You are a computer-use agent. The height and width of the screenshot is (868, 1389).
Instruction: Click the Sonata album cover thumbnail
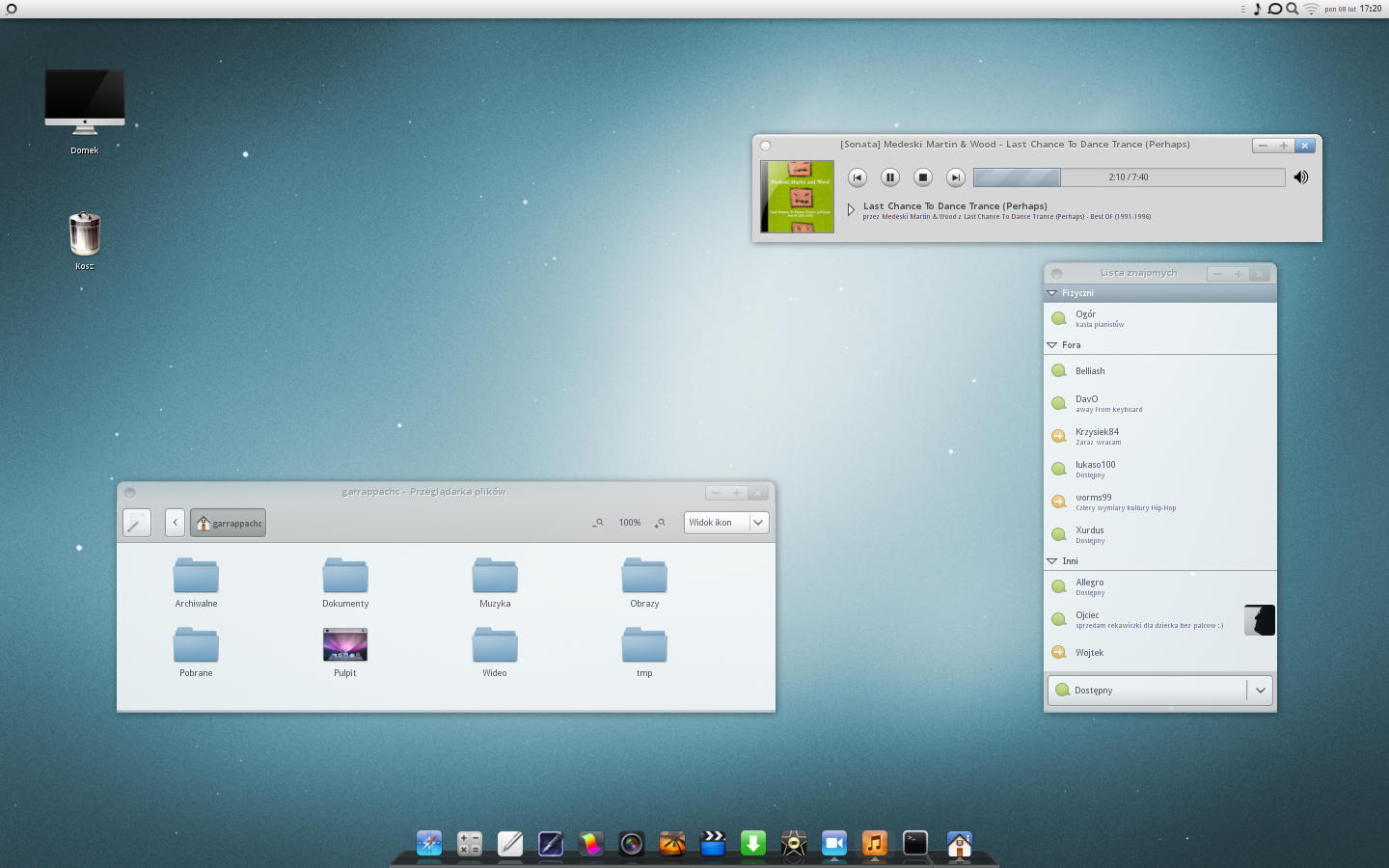[x=797, y=197]
